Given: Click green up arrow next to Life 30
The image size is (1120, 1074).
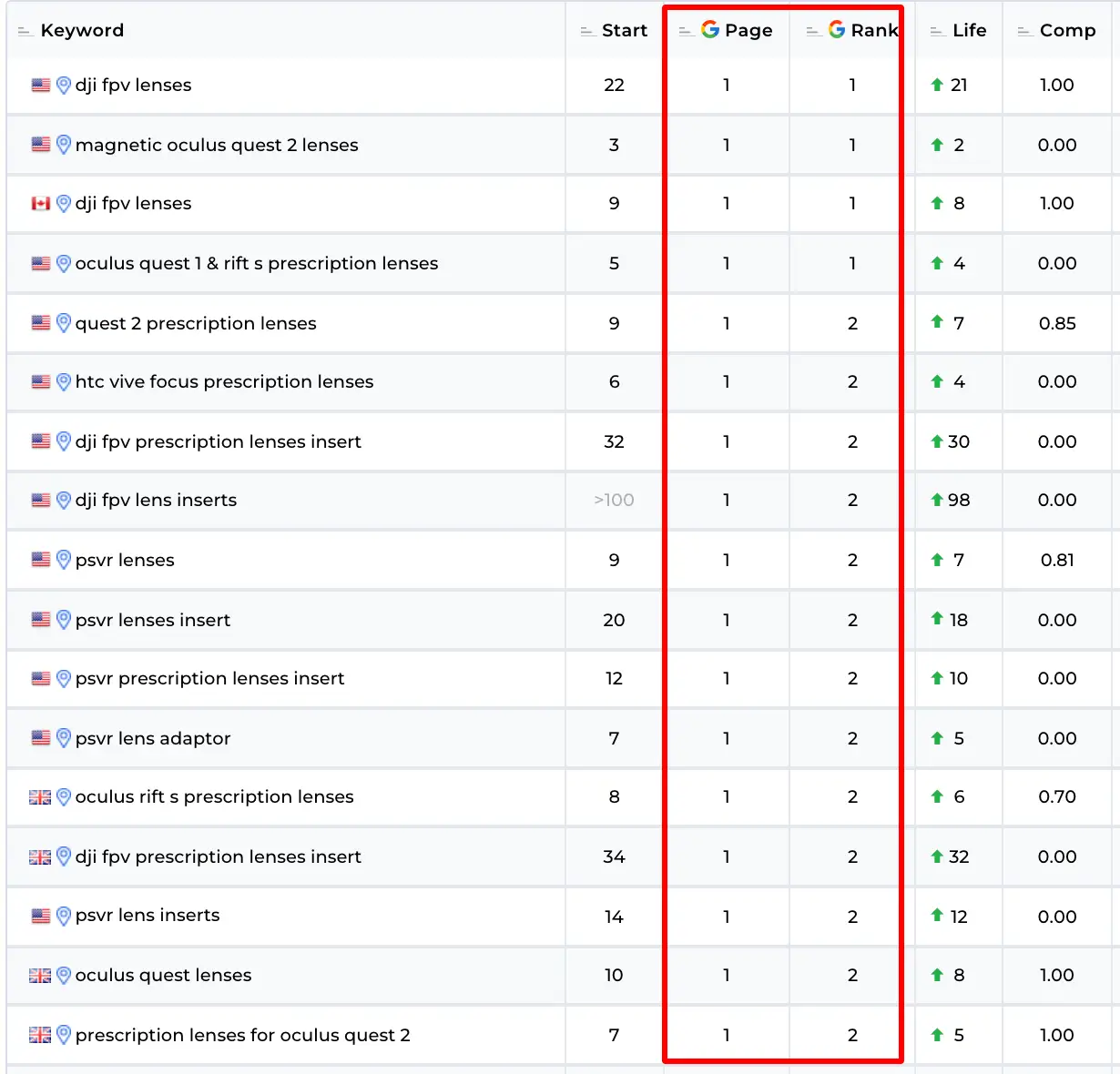Looking at the screenshot, I should 937,441.
